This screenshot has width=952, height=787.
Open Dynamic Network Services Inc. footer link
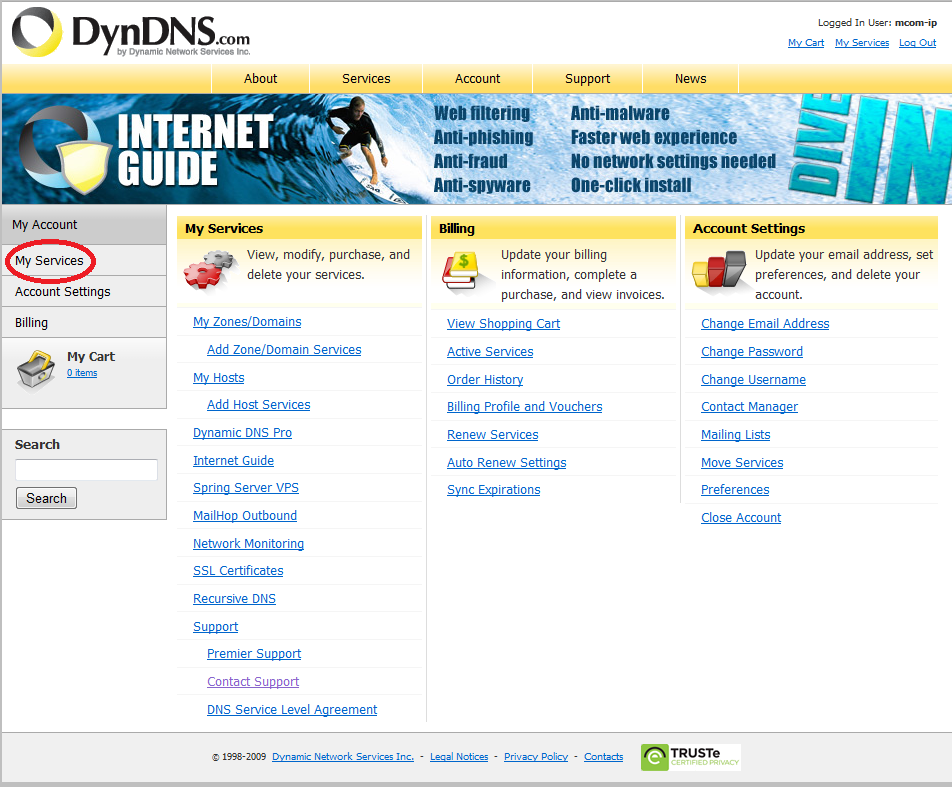click(342, 757)
